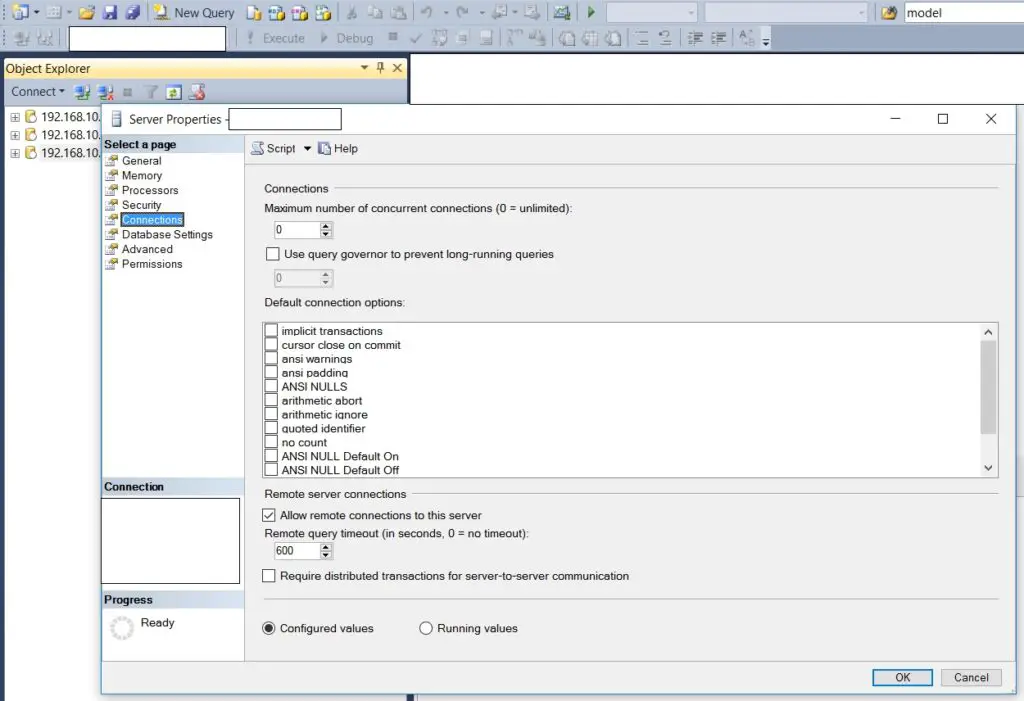The width and height of the screenshot is (1024, 701).
Task: Click the Connect Object Explorer icon
Action: pos(83,92)
